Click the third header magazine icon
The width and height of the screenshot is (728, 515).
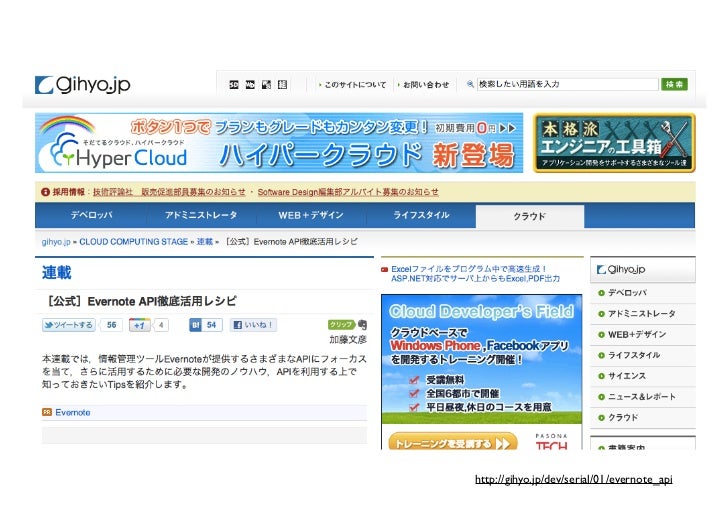(x=266, y=85)
